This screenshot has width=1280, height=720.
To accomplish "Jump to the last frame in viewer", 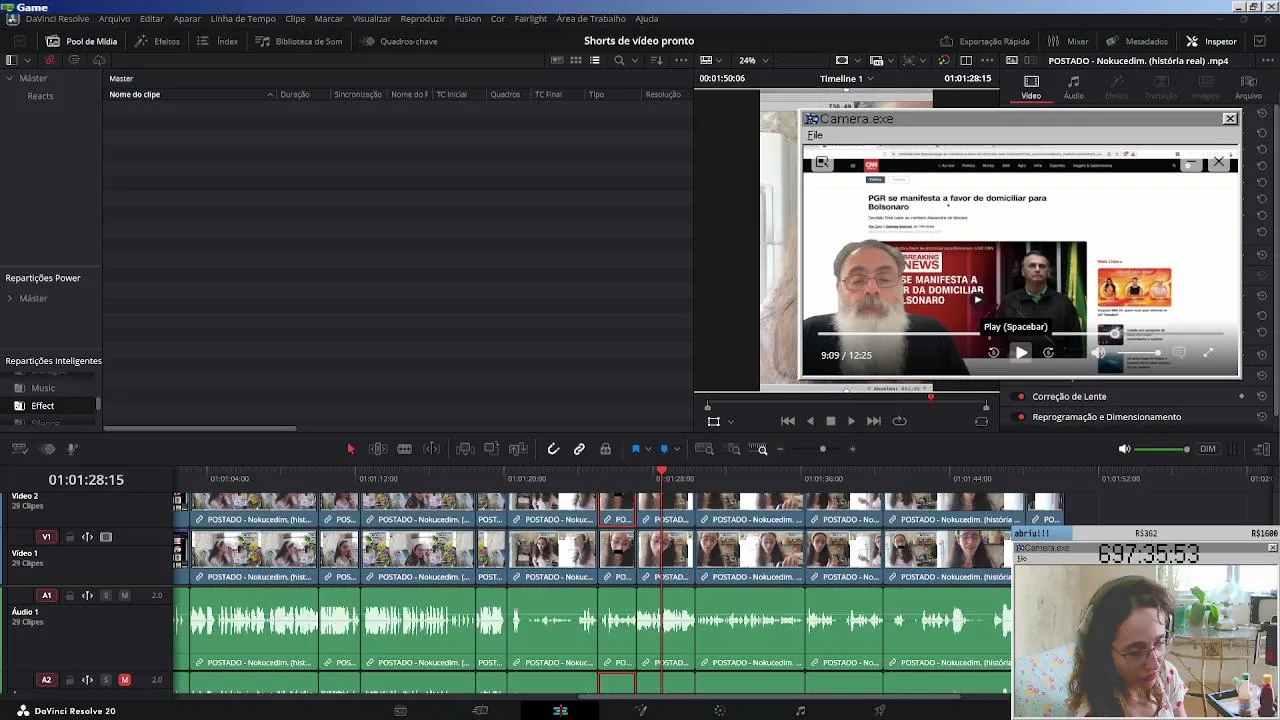I will tap(874, 421).
